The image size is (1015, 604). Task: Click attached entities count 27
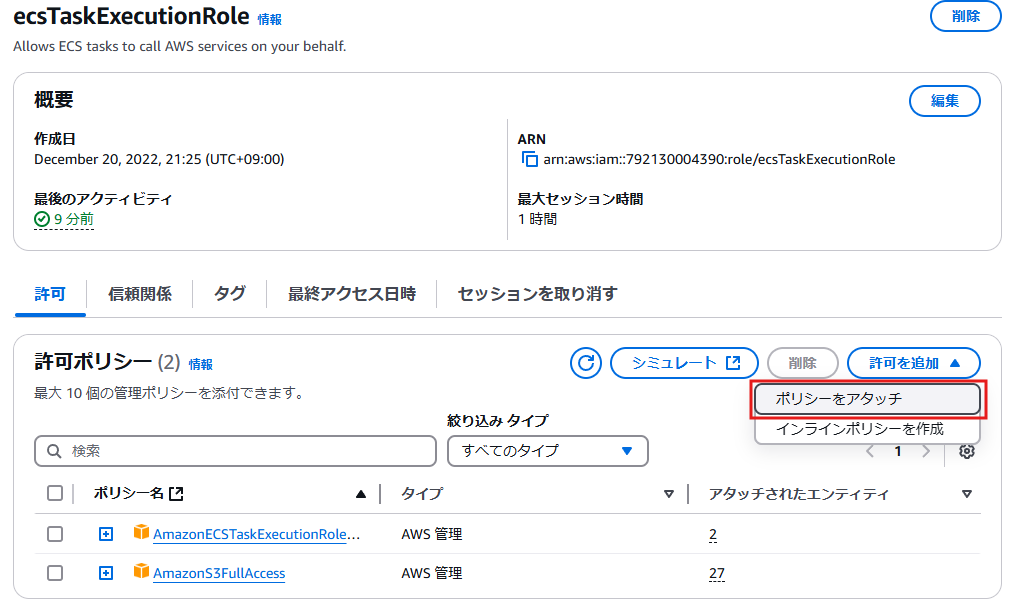[717, 574]
